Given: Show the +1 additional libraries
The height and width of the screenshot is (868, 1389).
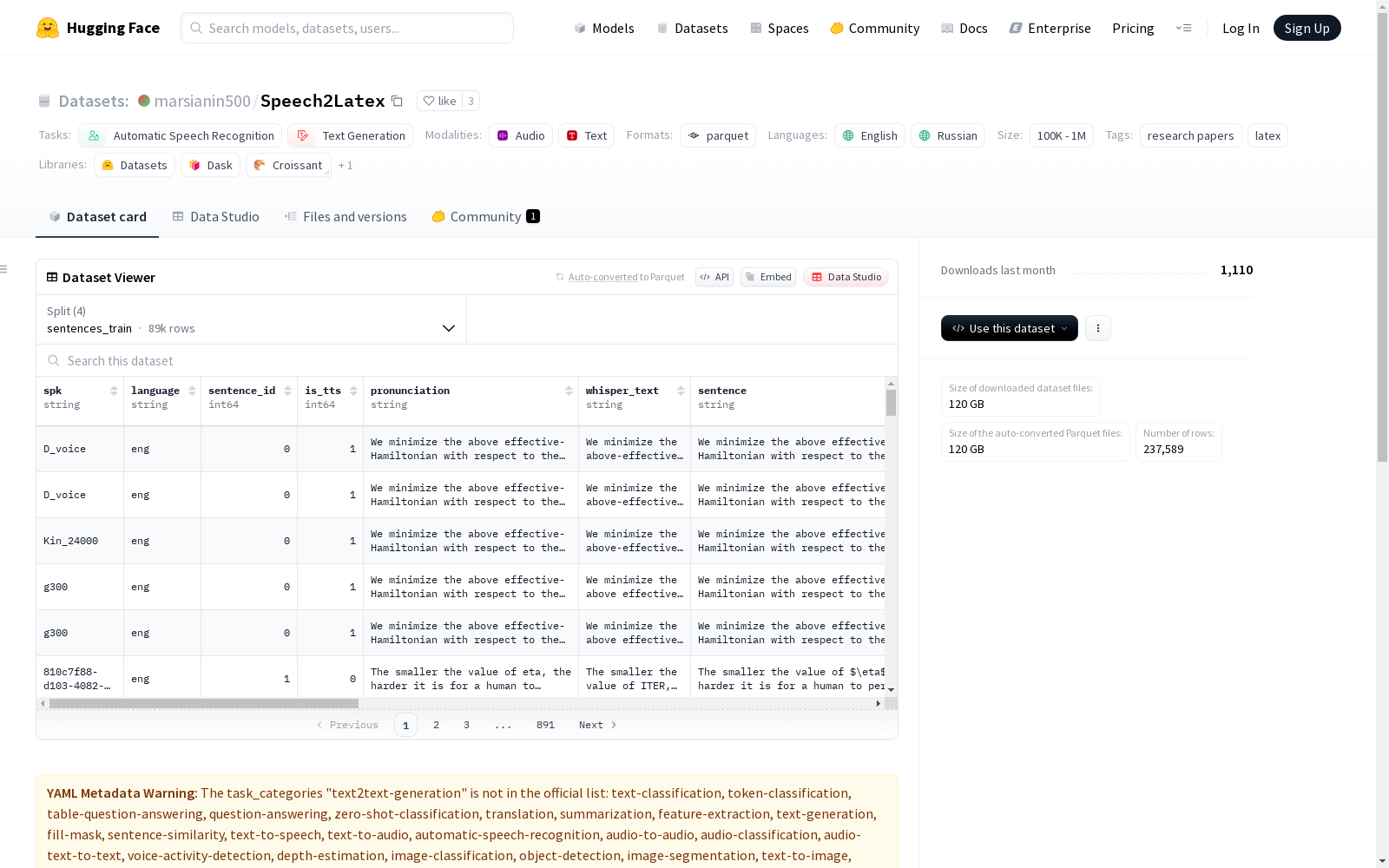Looking at the screenshot, I should 346,165.
